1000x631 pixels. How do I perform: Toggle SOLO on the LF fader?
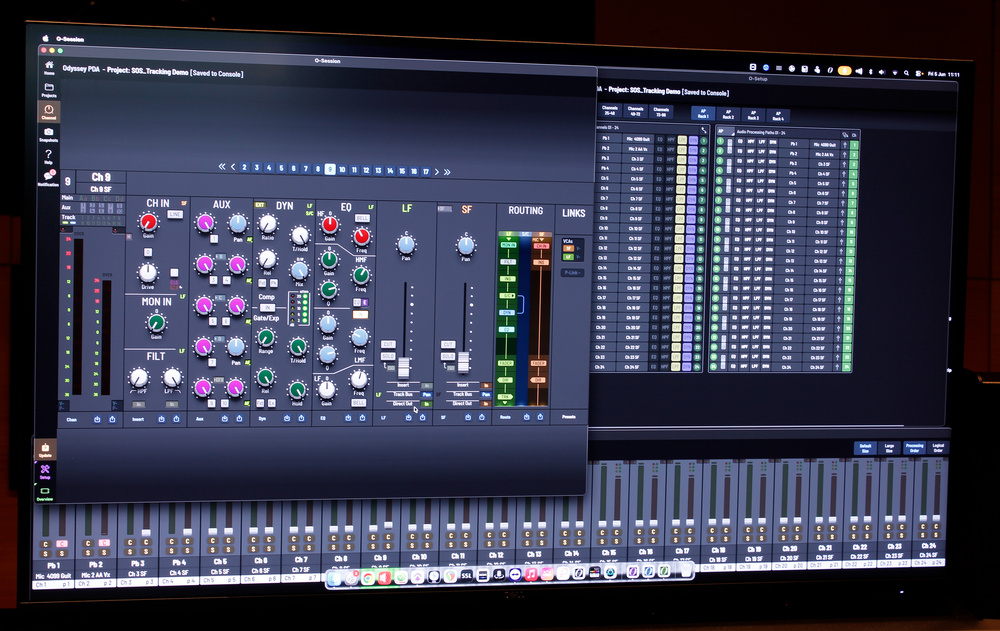pyautogui.click(x=388, y=356)
